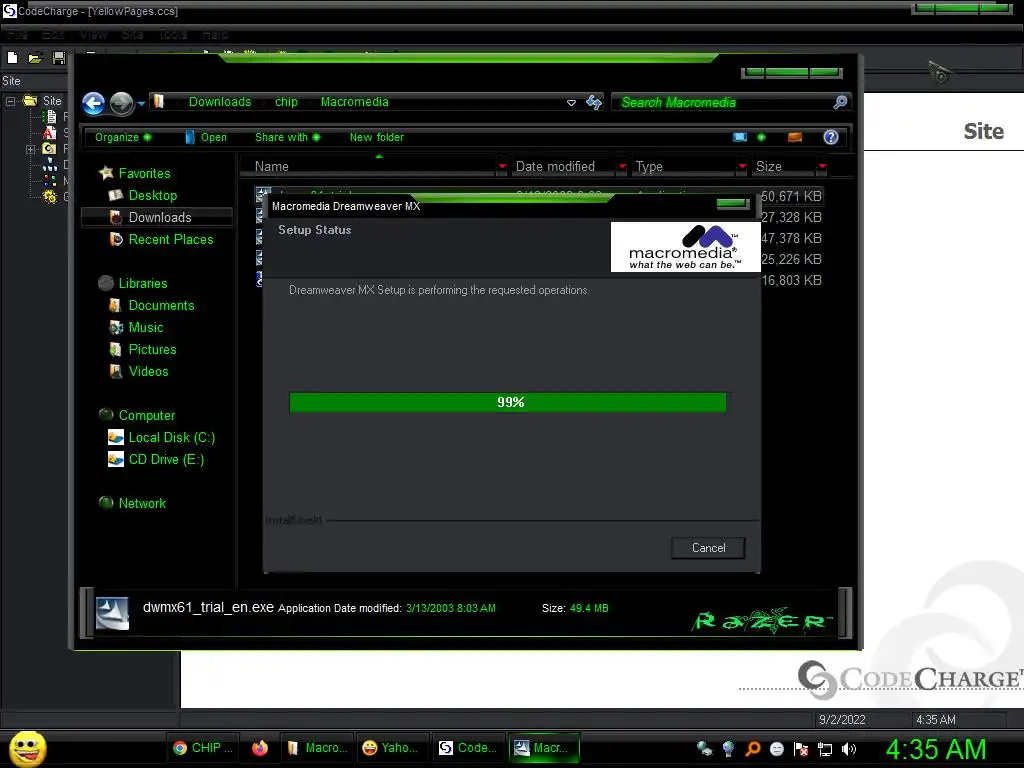Image resolution: width=1024 pixels, height=768 pixels.
Task: Click the 99% setup progress bar
Action: point(507,402)
